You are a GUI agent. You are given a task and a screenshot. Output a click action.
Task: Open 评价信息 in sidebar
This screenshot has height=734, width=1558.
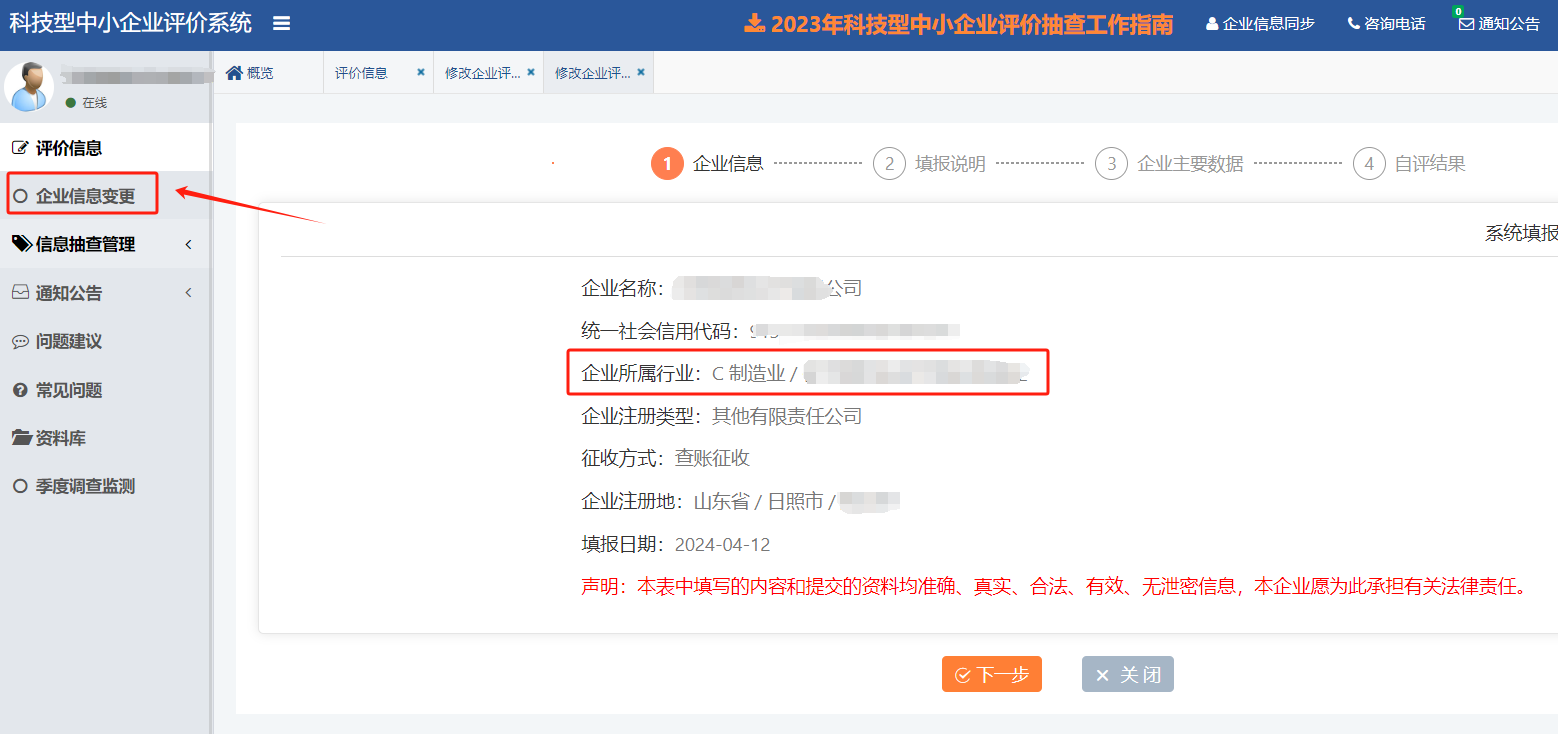[x=69, y=148]
